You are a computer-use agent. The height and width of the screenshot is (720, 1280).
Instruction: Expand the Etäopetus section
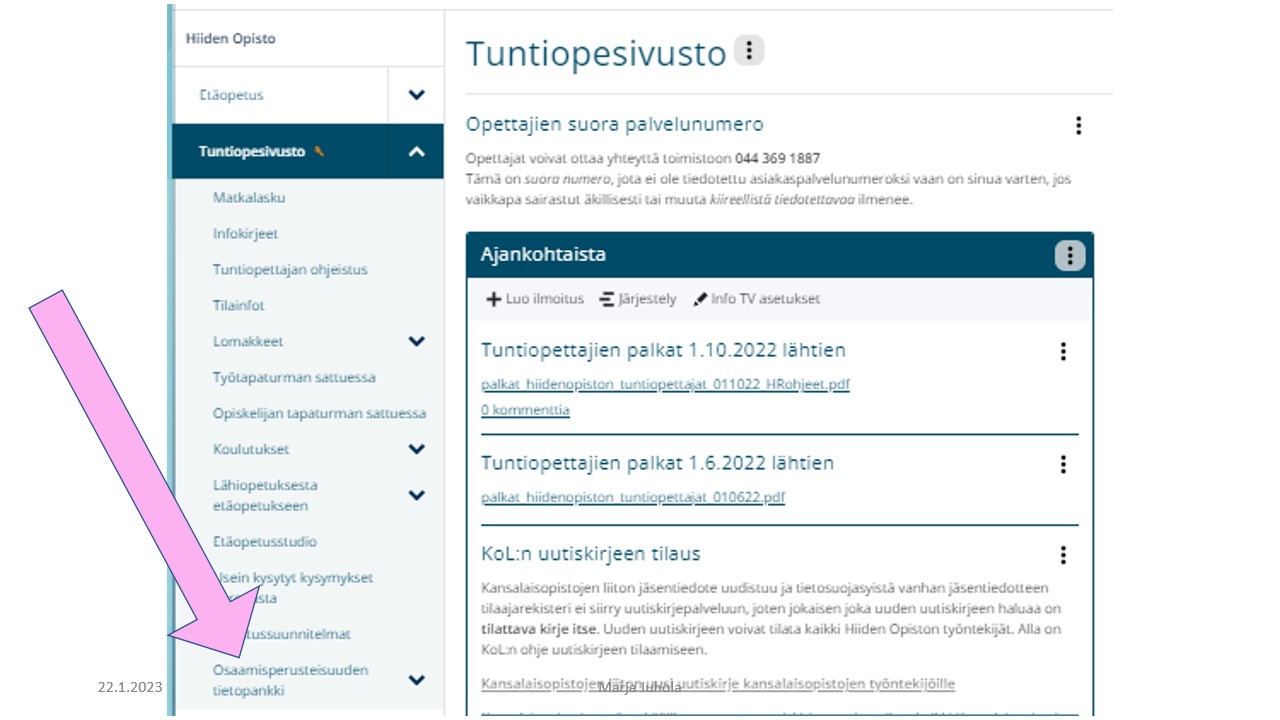[417, 95]
